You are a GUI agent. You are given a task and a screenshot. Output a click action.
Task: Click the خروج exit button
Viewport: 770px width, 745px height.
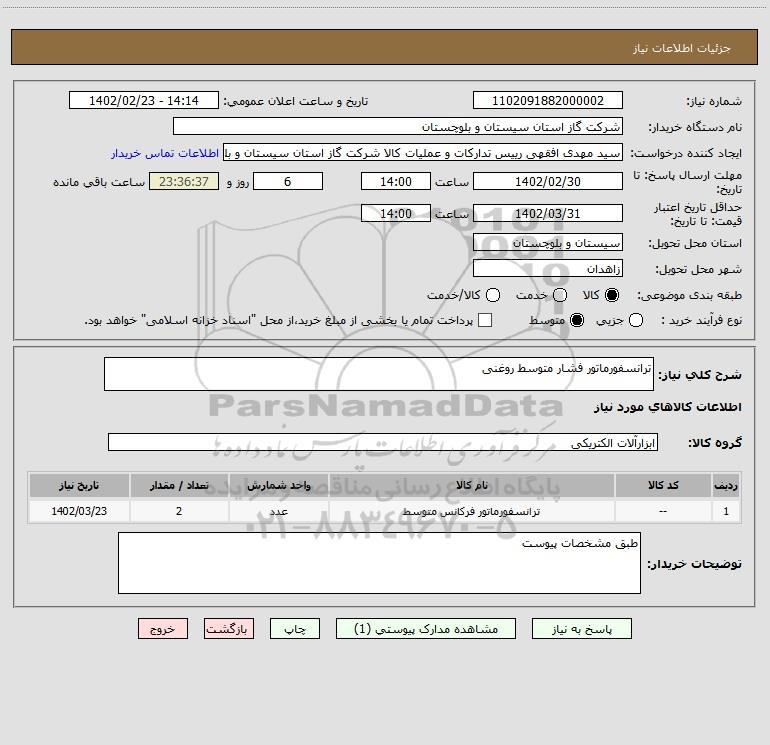coord(163,629)
